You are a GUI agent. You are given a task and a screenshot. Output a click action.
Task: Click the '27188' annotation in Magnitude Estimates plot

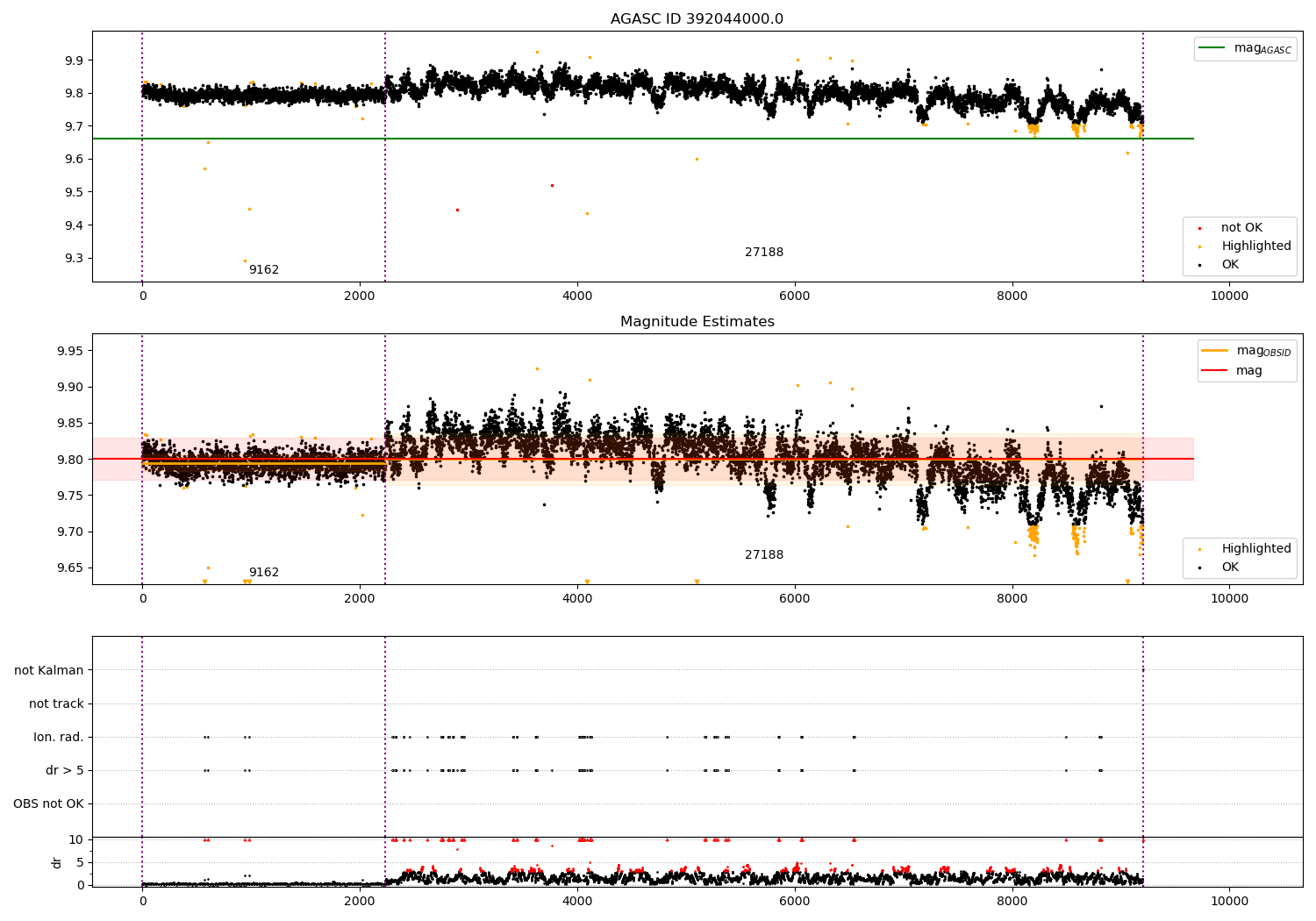click(764, 555)
